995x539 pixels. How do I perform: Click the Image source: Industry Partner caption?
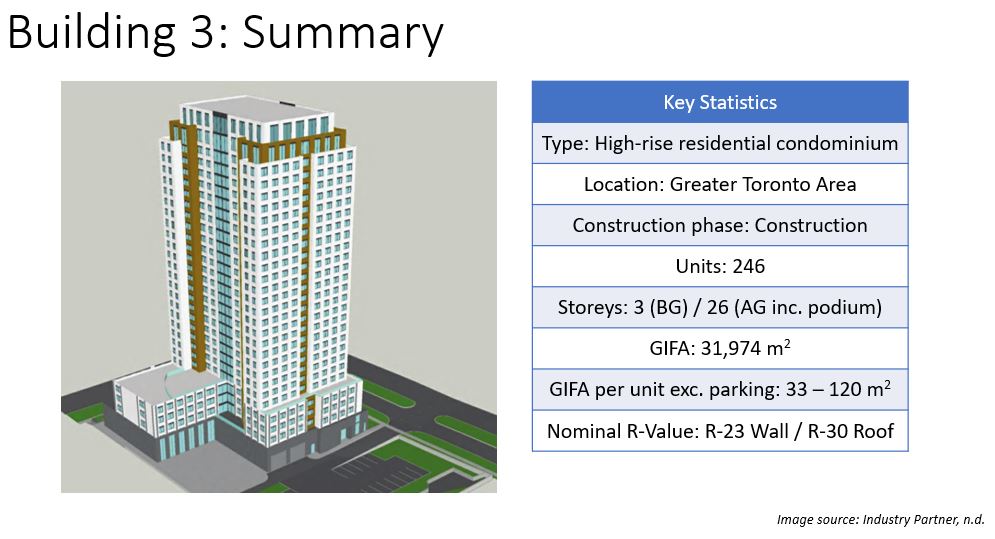click(880, 519)
